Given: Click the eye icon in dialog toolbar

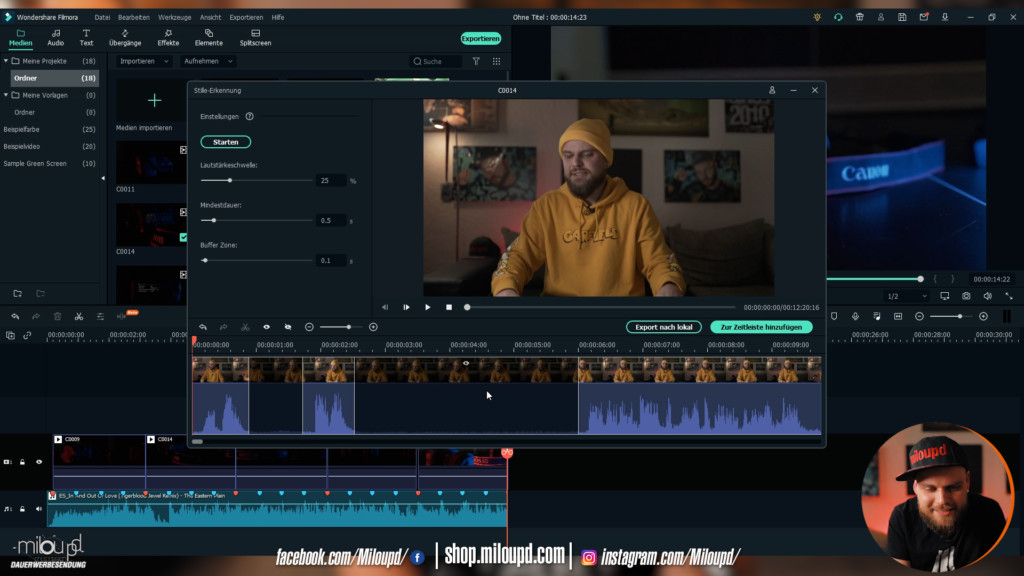Looking at the screenshot, I should click(x=266, y=327).
